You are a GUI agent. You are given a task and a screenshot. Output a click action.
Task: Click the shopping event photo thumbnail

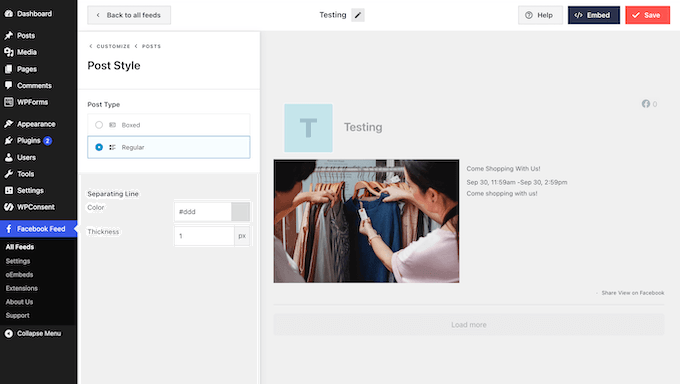click(x=366, y=221)
